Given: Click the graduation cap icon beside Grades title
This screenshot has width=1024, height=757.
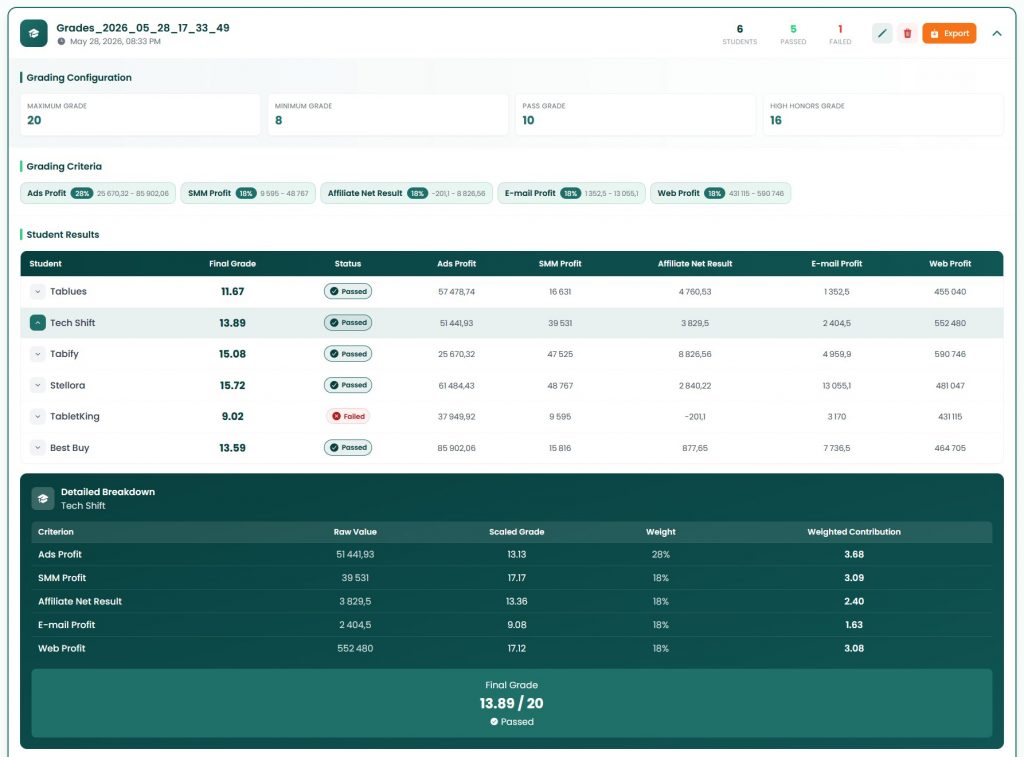Looking at the screenshot, I should 34,33.
